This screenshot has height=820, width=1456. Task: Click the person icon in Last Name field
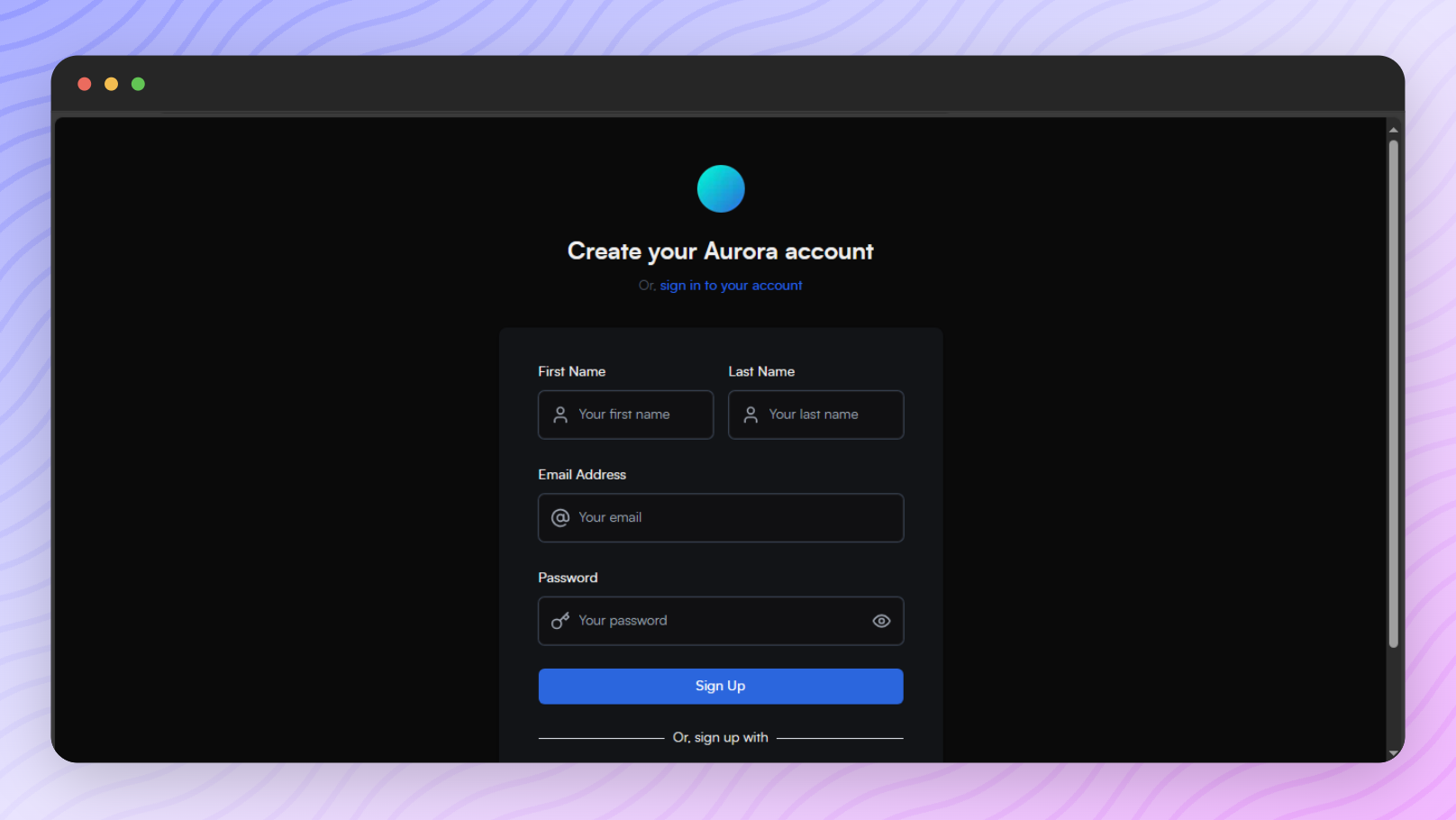751,415
